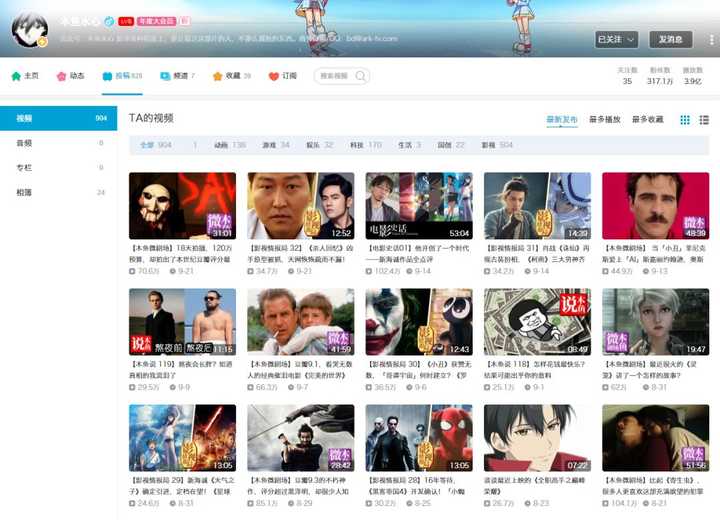Open the Saw puppet thumbnail 31:01
Viewport: 720px width, 520px height.
pyautogui.click(x=182, y=206)
